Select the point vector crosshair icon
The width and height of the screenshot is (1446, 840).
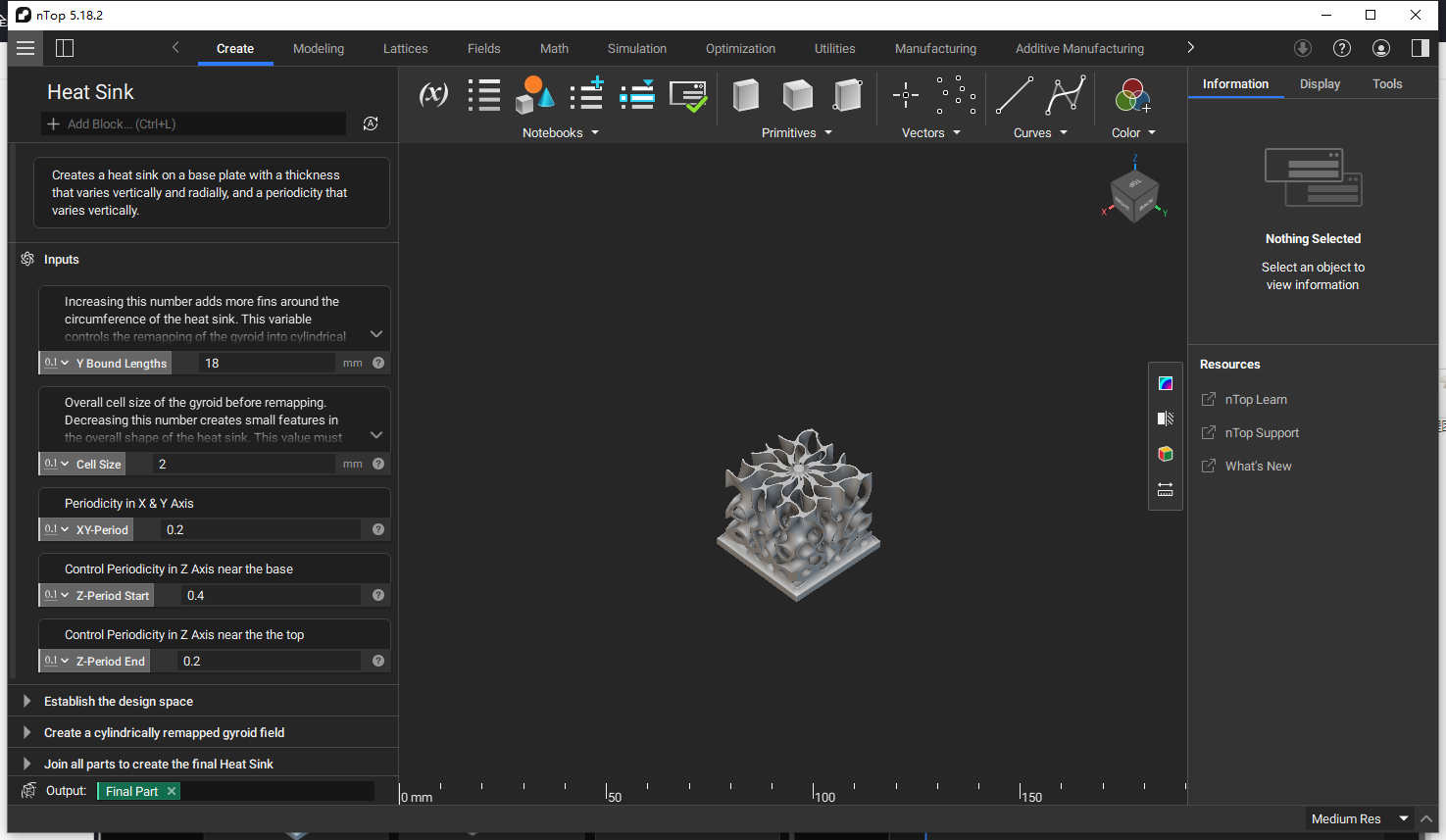tap(905, 95)
